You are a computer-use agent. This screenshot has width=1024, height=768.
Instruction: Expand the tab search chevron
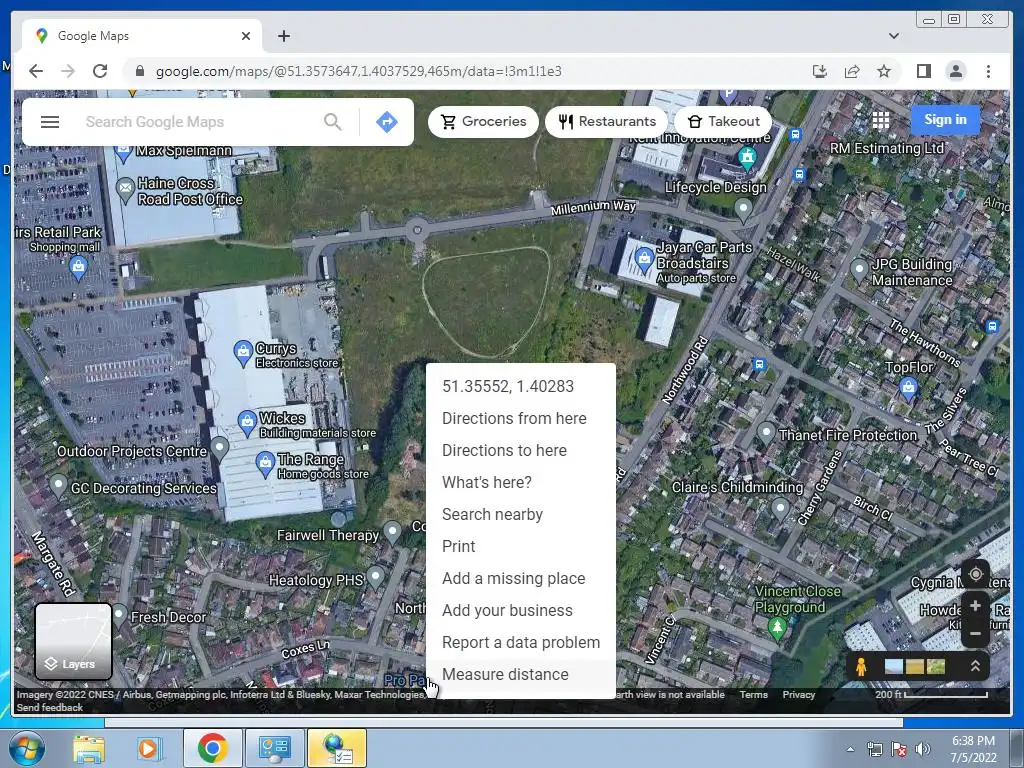894,36
